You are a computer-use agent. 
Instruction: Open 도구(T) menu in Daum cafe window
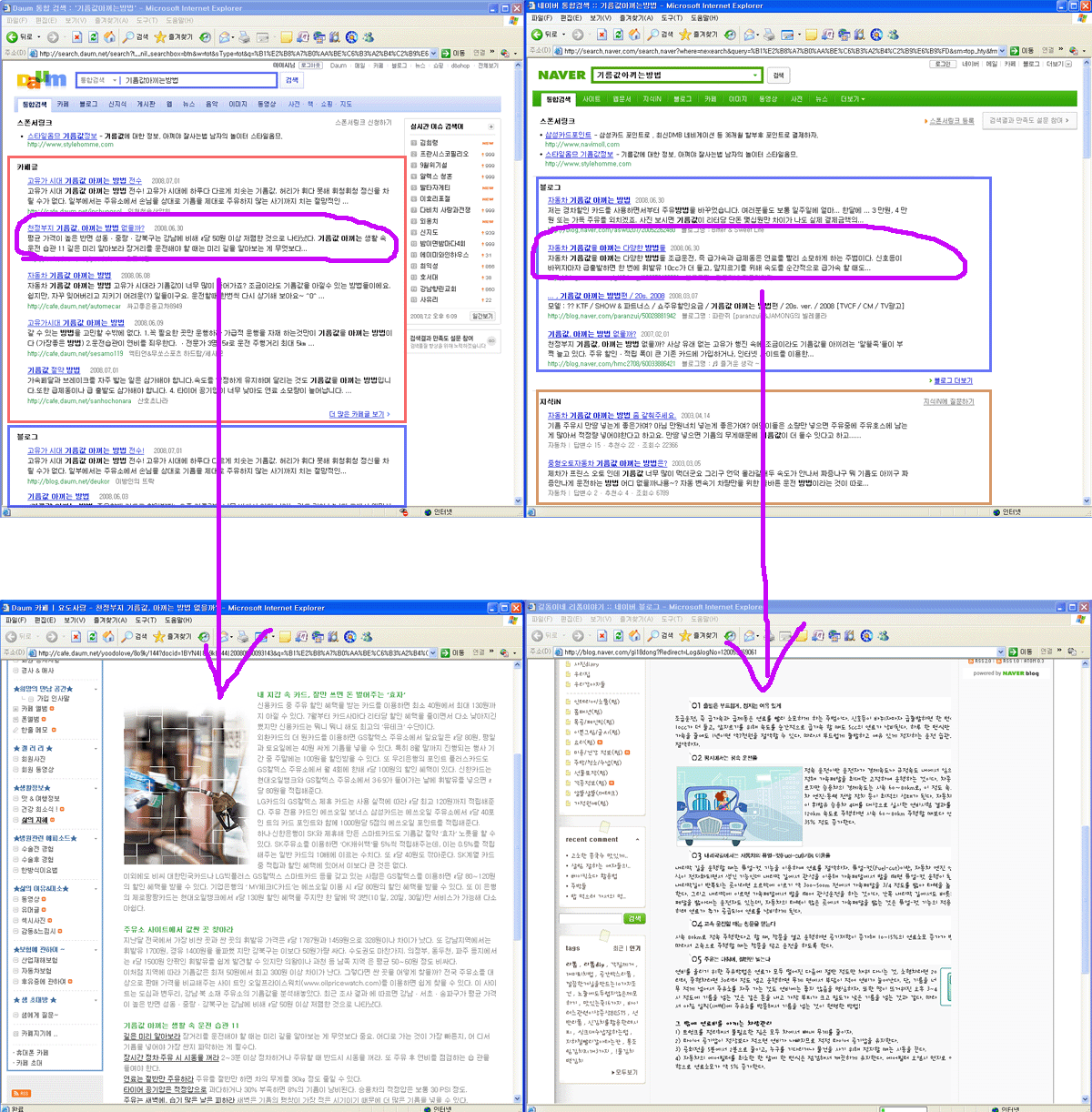[x=147, y=620]
